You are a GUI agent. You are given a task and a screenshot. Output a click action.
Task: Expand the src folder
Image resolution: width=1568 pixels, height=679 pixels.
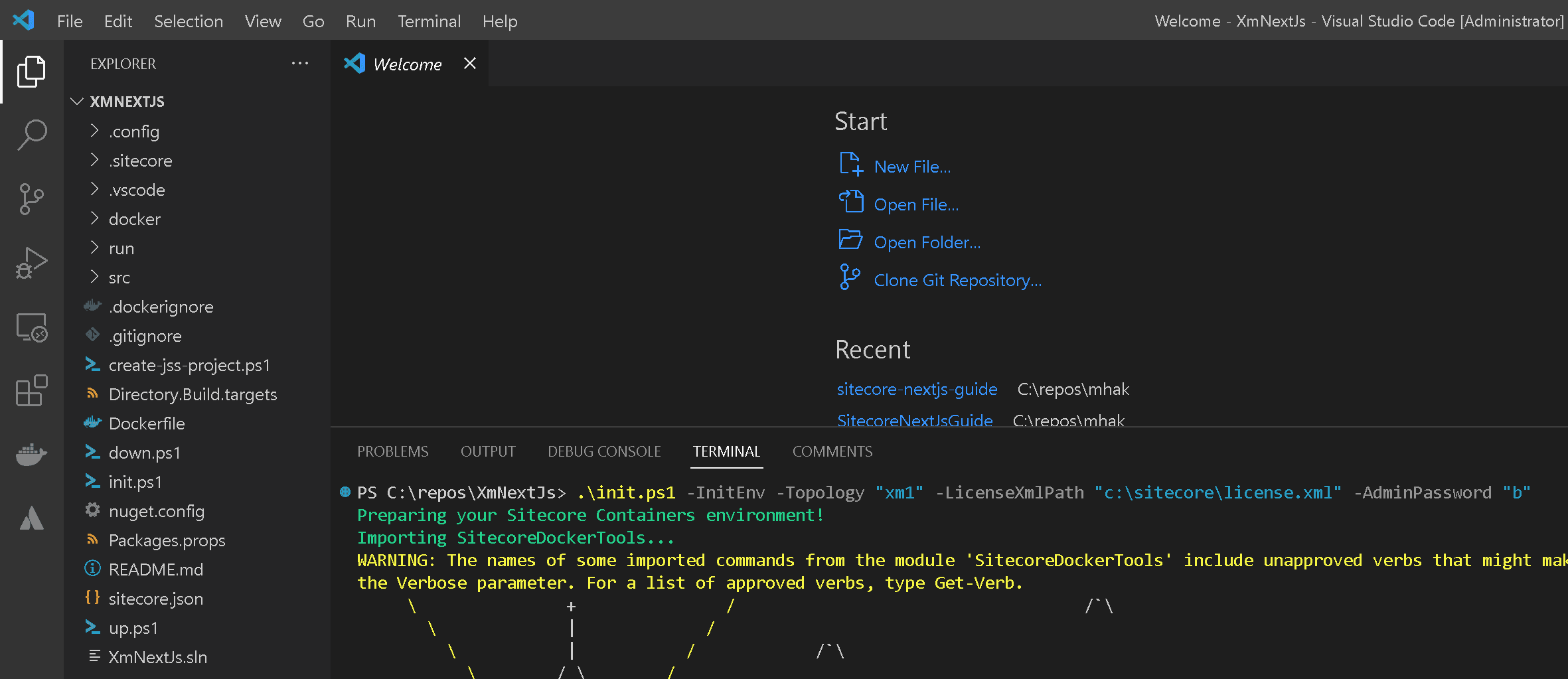(94, 277)
